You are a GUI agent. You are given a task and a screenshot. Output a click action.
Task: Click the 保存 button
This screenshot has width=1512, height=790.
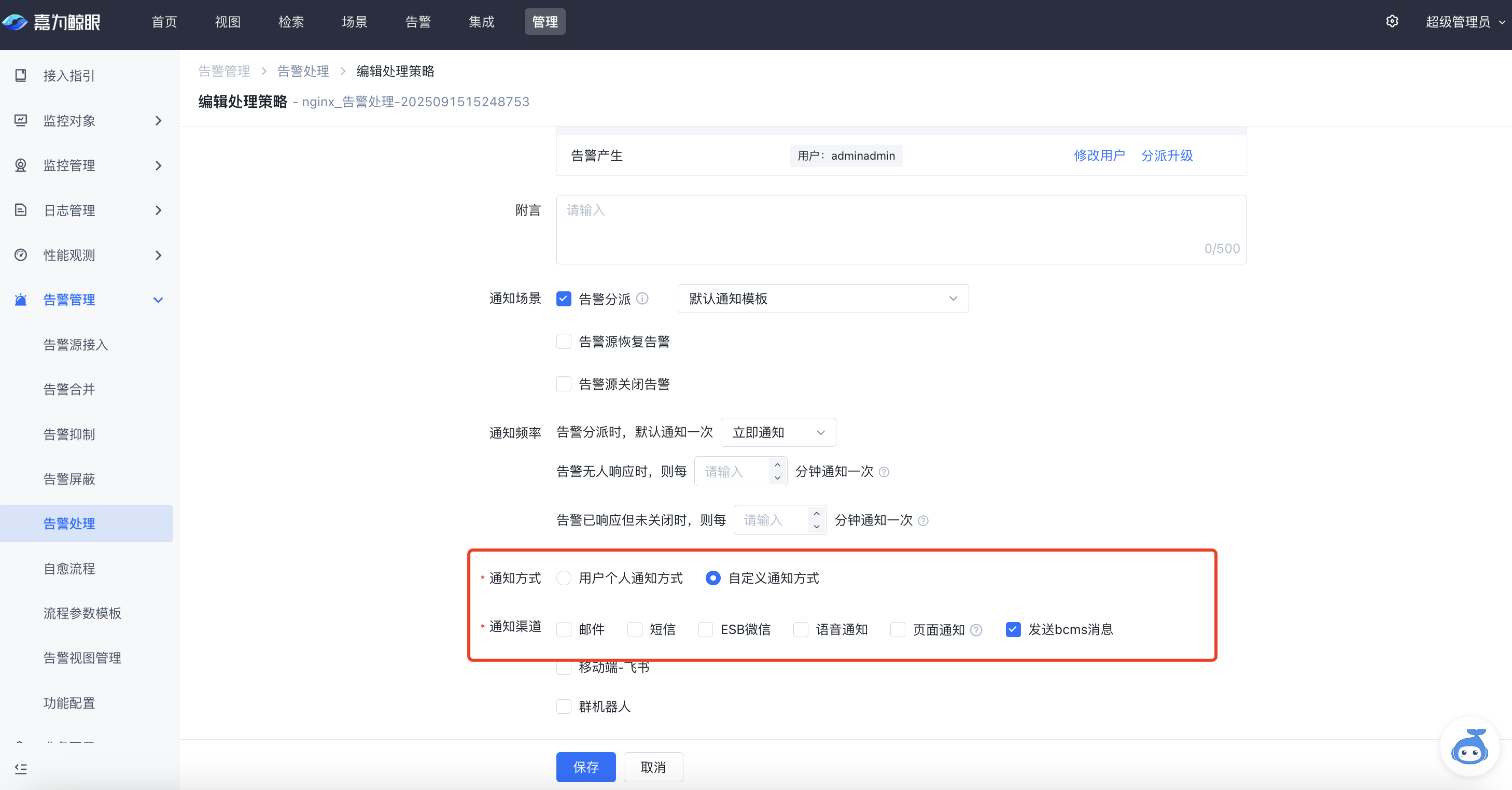585,767
